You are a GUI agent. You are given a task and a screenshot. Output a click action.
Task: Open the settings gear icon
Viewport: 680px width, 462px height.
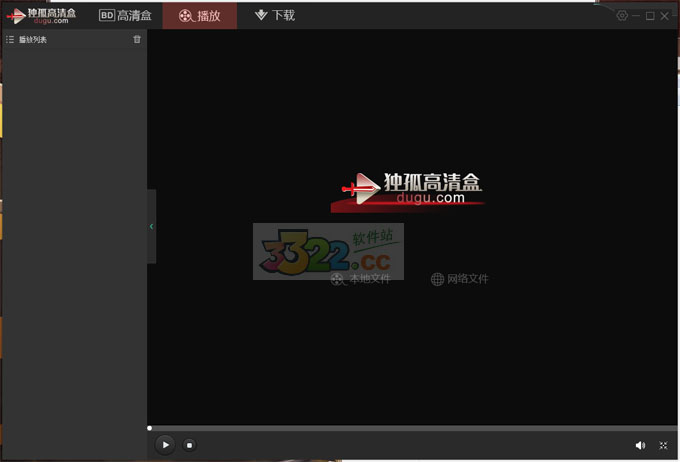pyautogui.click(x=622, y=16)
